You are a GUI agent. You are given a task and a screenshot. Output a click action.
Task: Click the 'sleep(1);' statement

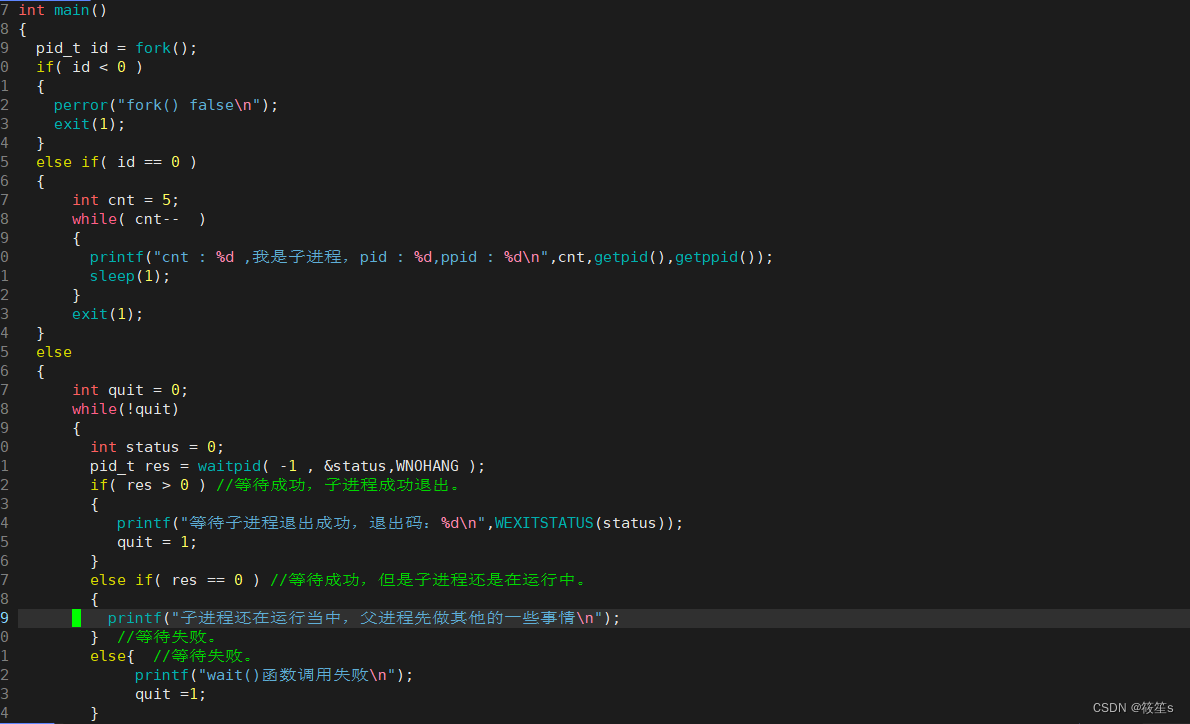[130, 275]
